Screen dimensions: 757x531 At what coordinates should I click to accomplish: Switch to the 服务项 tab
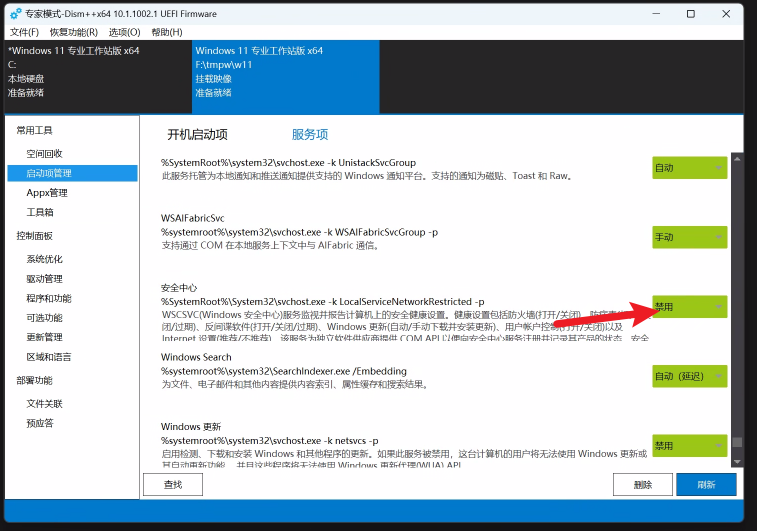(310, 135)
